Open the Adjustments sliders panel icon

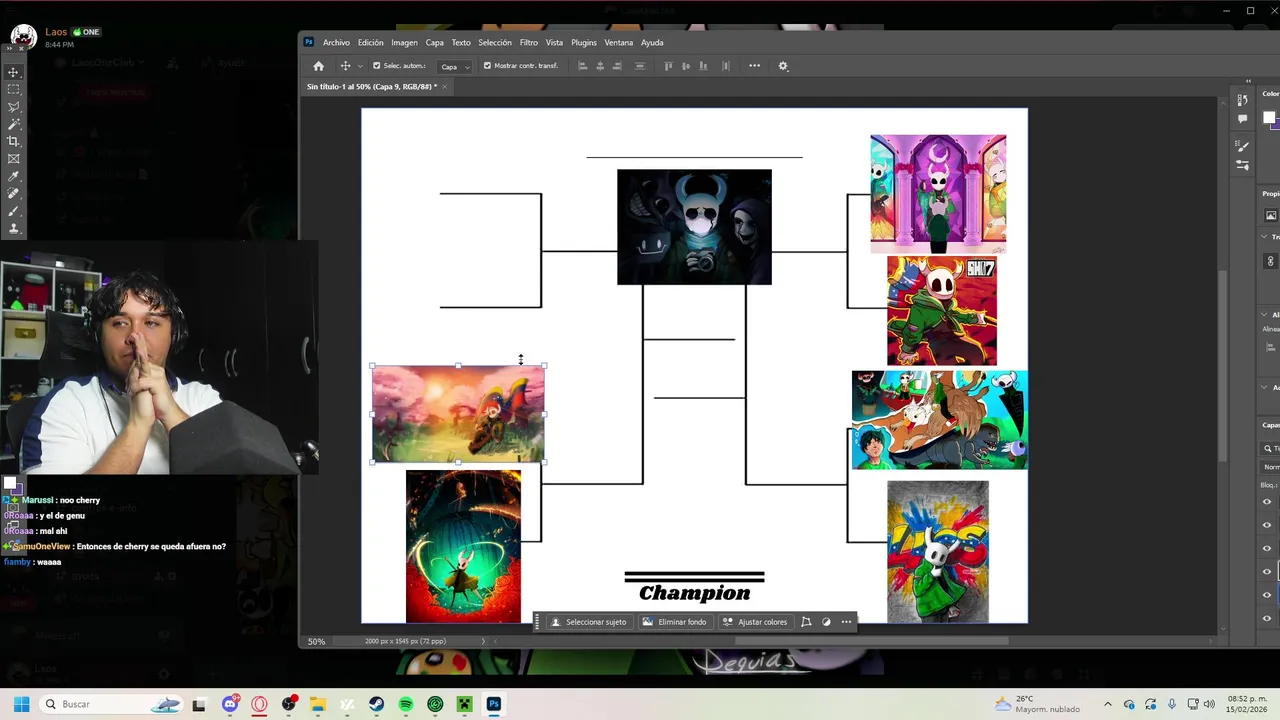point(1242,165)
